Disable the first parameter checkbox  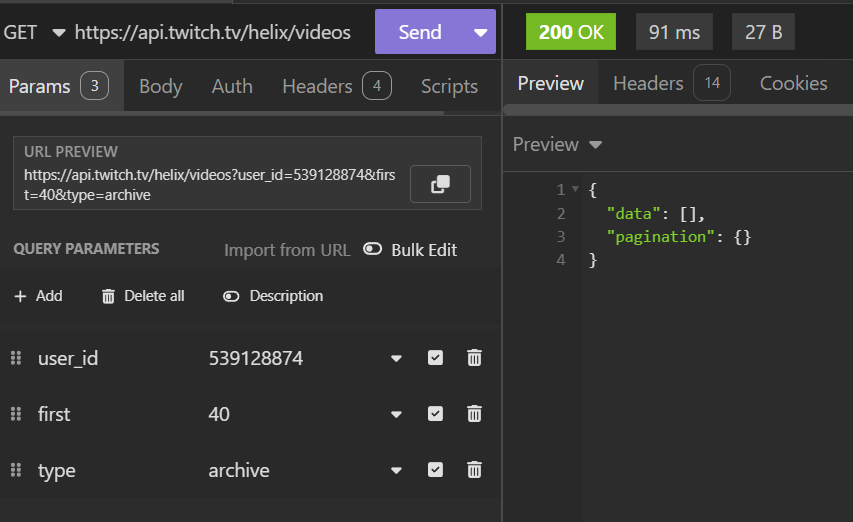click(435, 414)
